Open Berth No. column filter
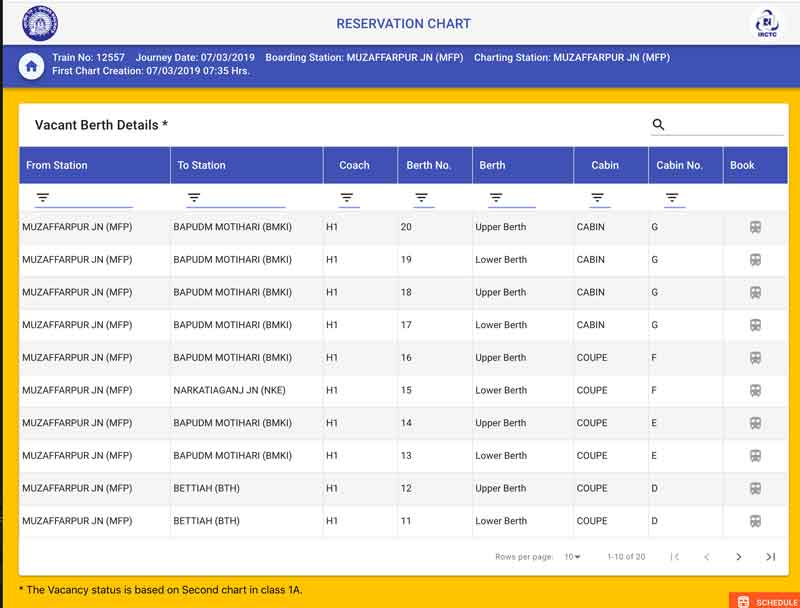Screen dimensions: 800x608 423,198
